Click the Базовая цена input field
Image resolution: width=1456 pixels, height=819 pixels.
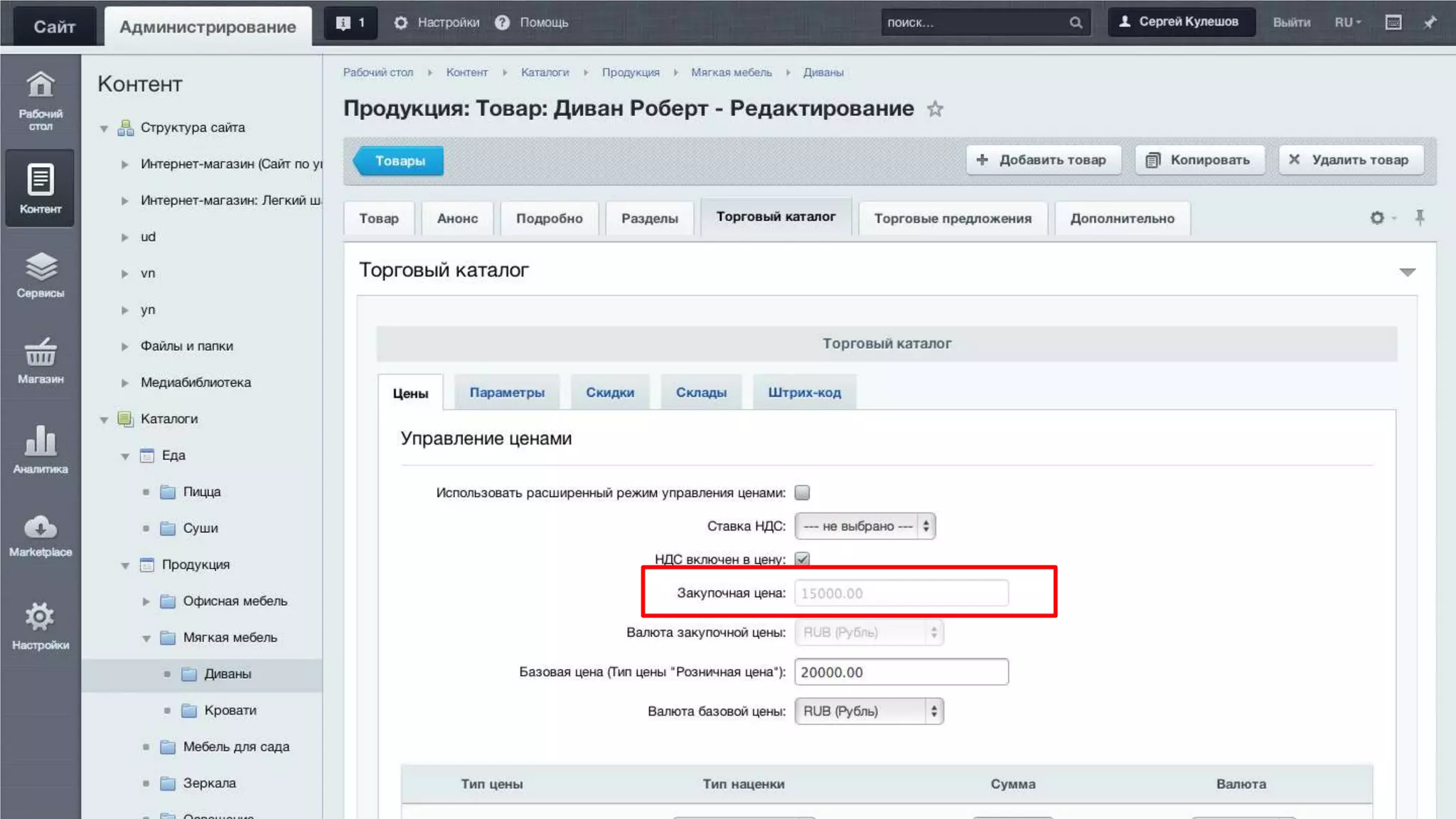pyautogui.click(x=901, y=673)
